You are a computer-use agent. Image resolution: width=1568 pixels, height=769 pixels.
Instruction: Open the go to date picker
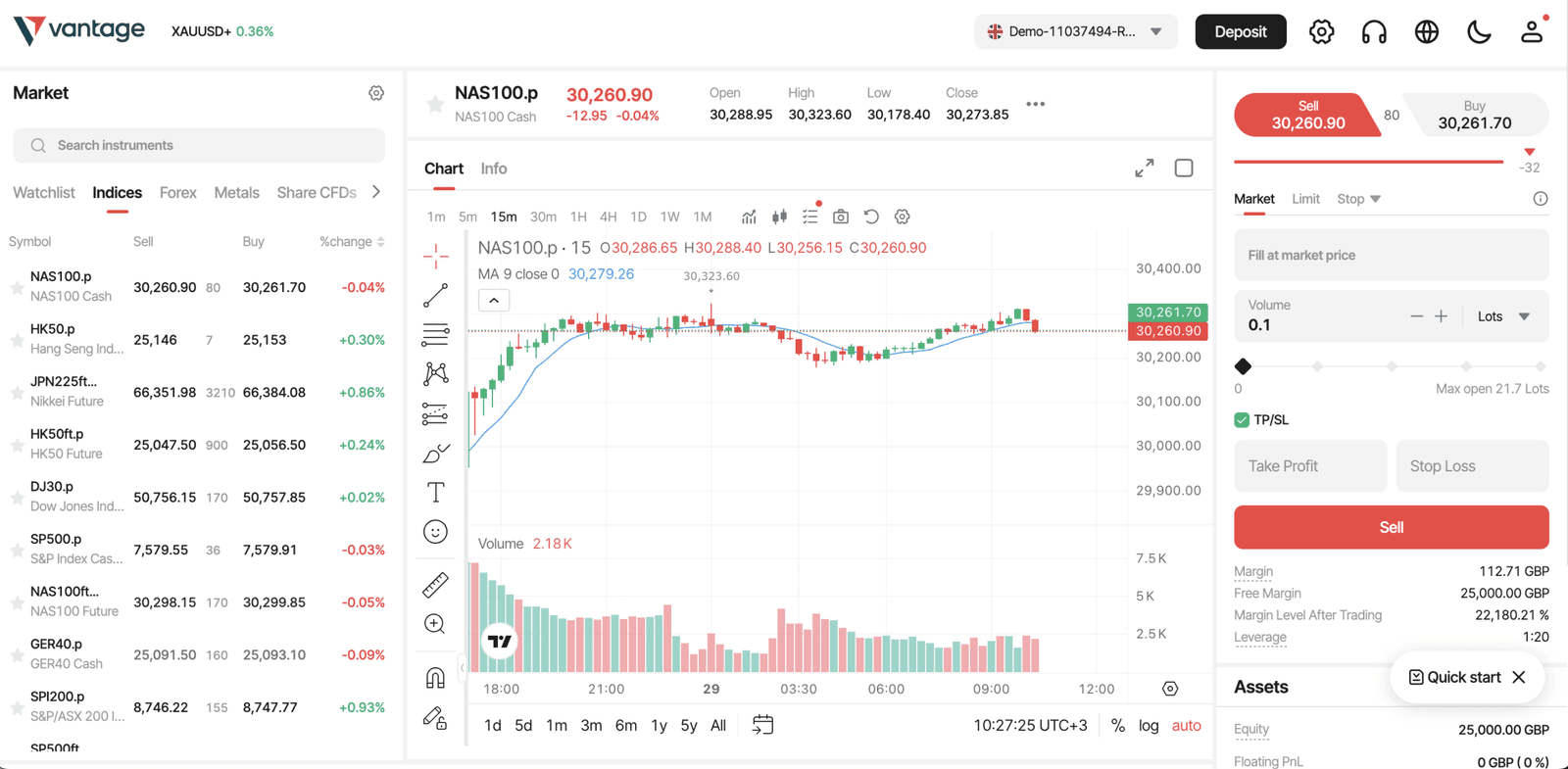click(x=762, y=725)
